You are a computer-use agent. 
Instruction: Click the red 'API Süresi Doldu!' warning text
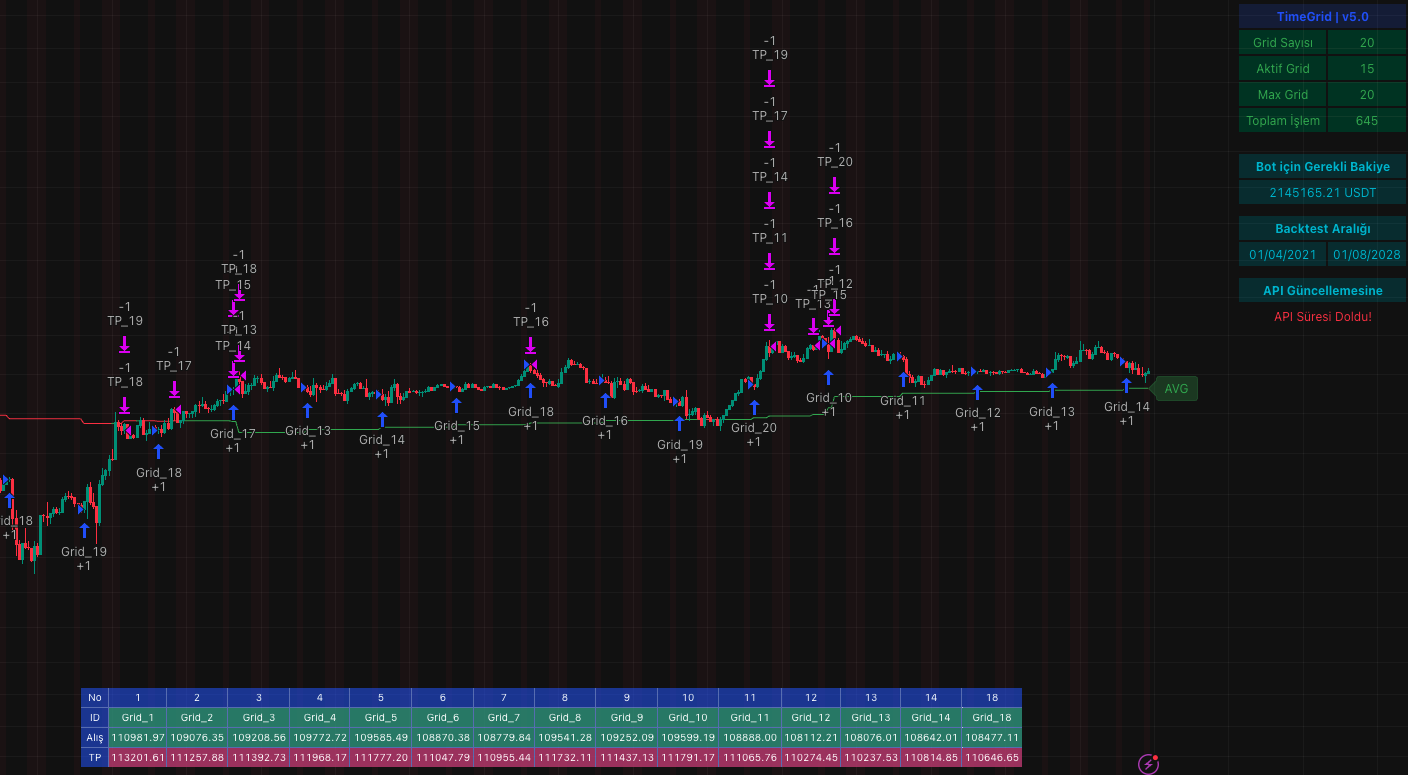coord(1322,317)
